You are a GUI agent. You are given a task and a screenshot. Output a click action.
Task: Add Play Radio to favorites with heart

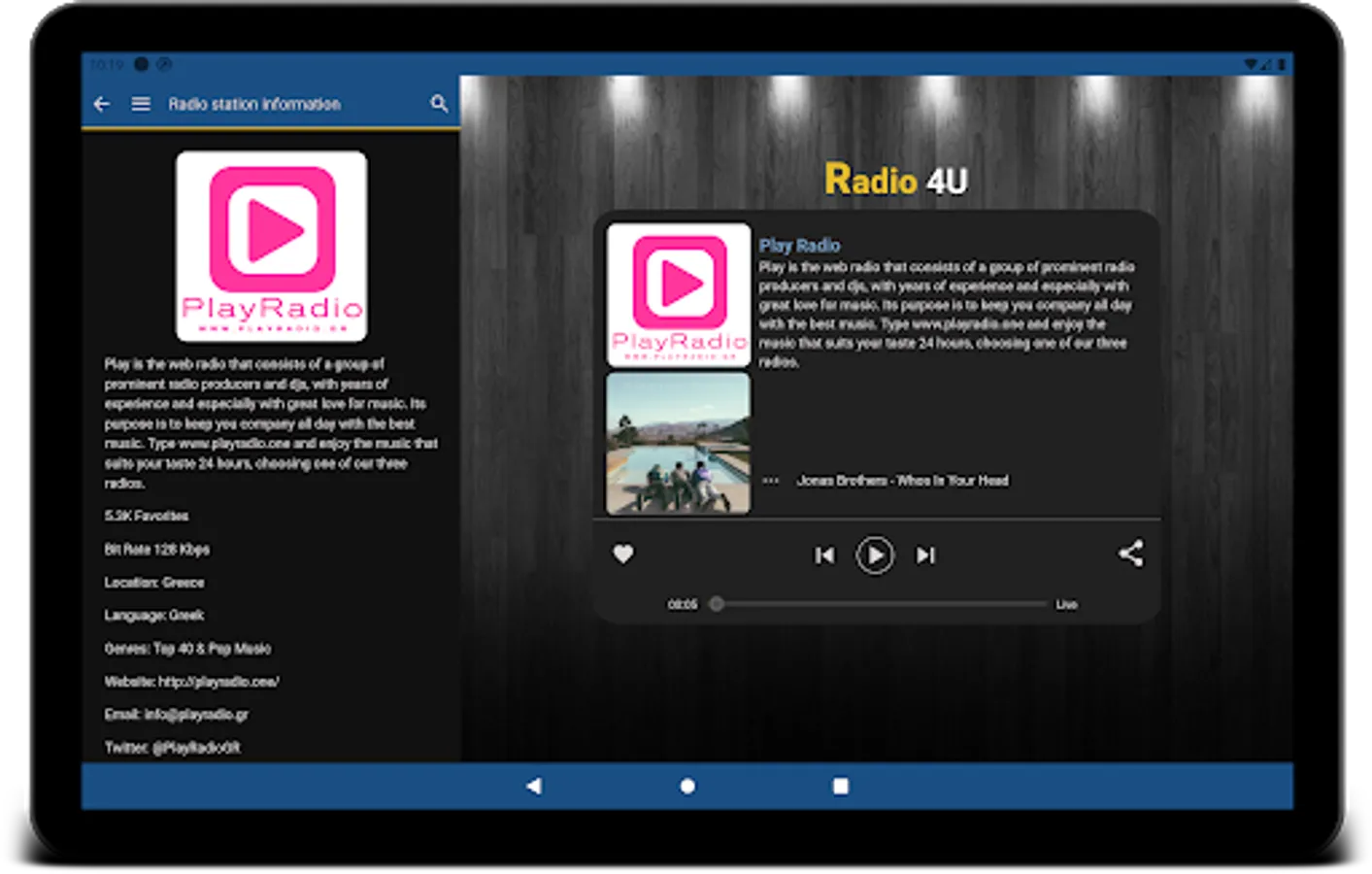pos(623,554)
